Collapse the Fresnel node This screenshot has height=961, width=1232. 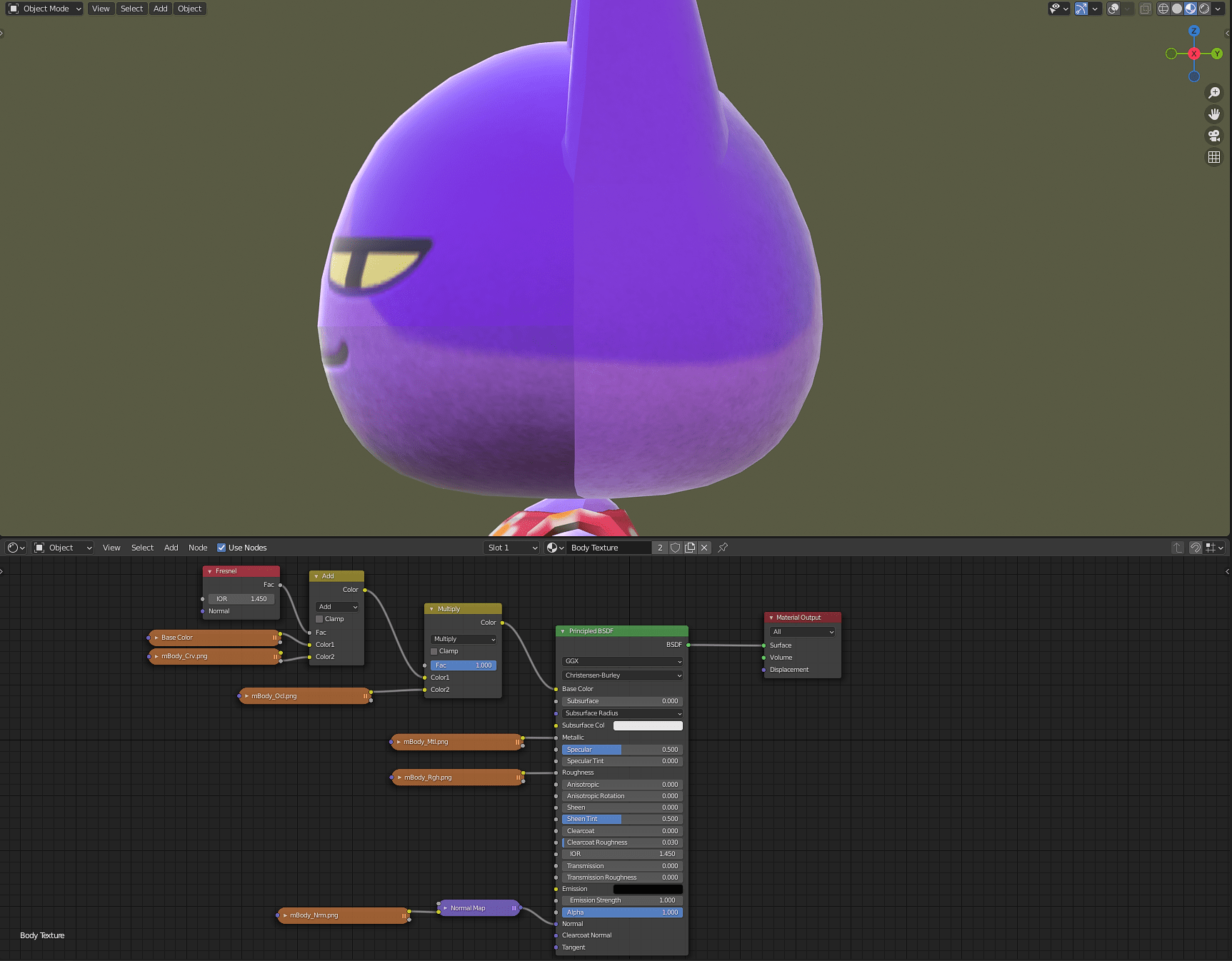click(209, 571)
